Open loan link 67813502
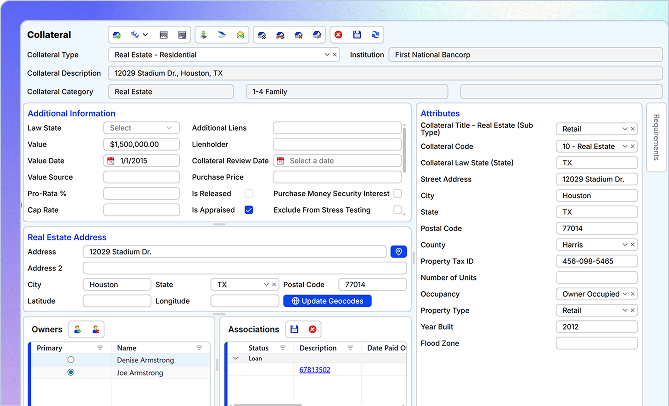 click(315, 370)
